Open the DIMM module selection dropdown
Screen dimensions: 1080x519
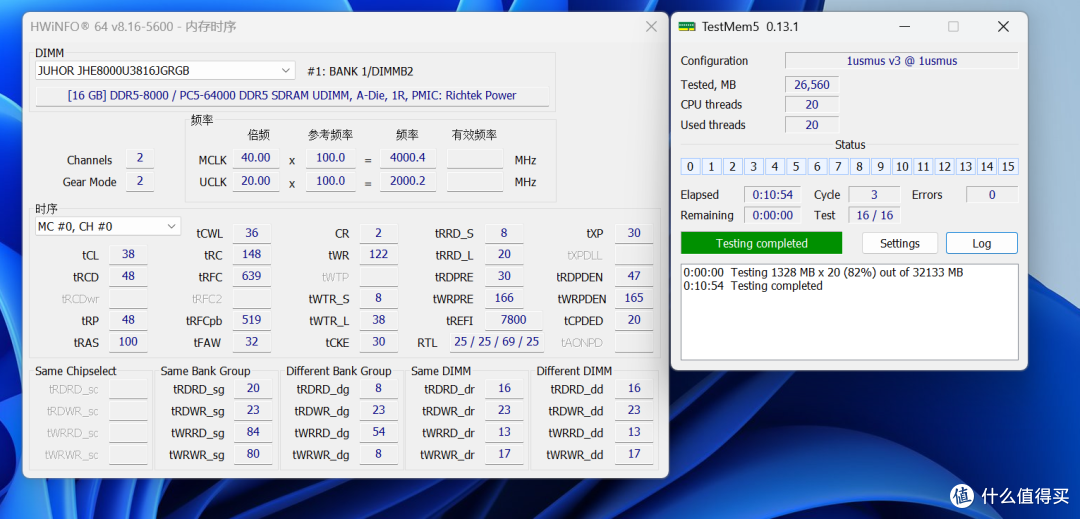(x=165, y=70)
